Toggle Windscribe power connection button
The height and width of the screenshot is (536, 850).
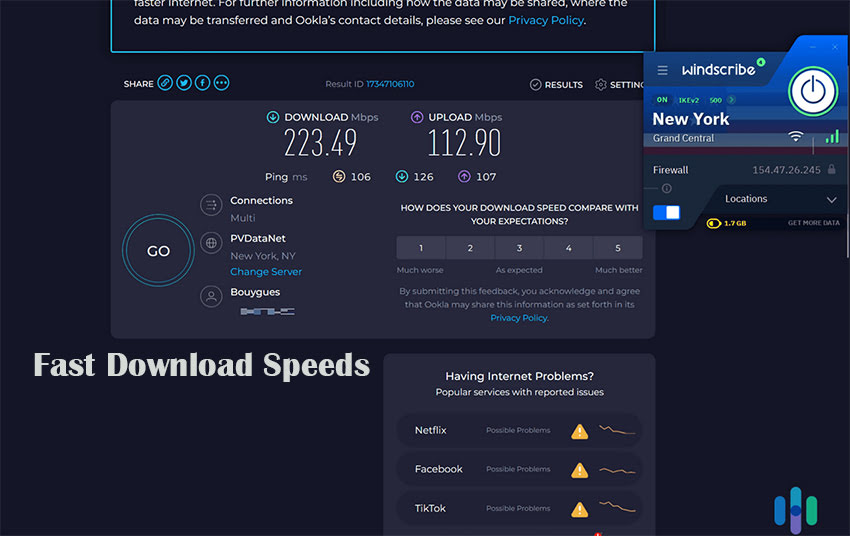pos(813,91)
